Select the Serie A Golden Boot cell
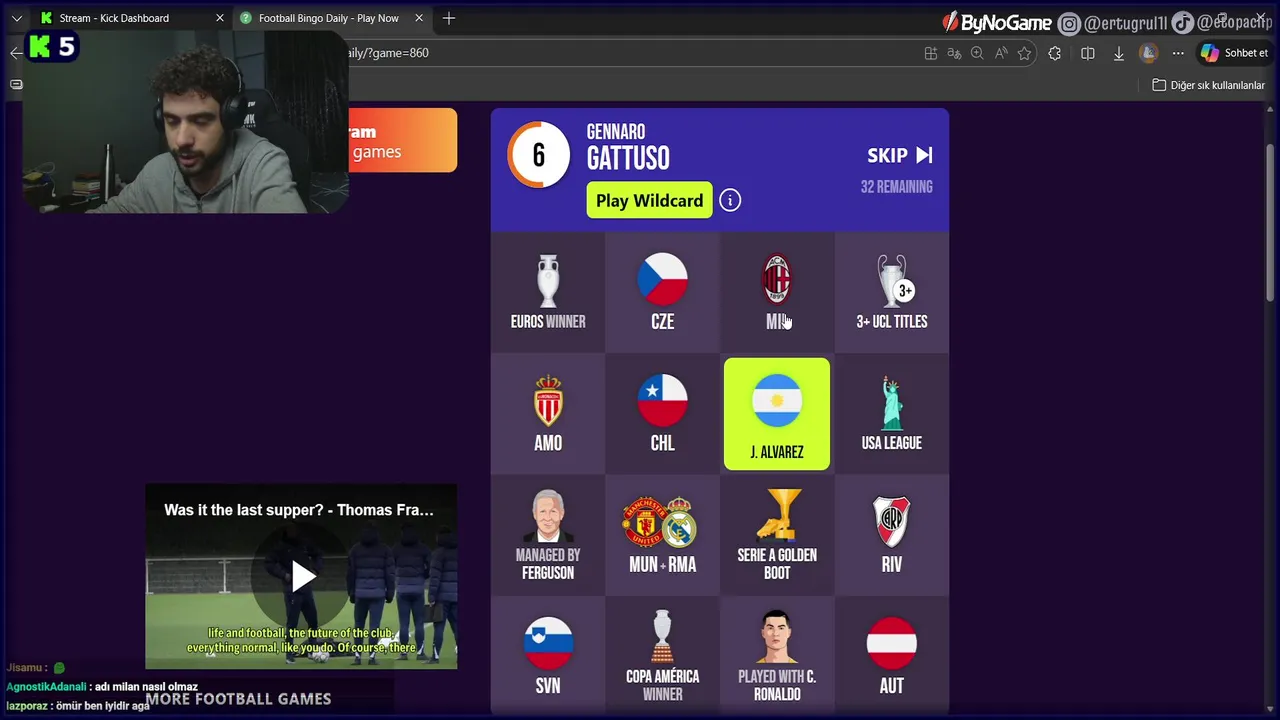 (x=777, y=535)
